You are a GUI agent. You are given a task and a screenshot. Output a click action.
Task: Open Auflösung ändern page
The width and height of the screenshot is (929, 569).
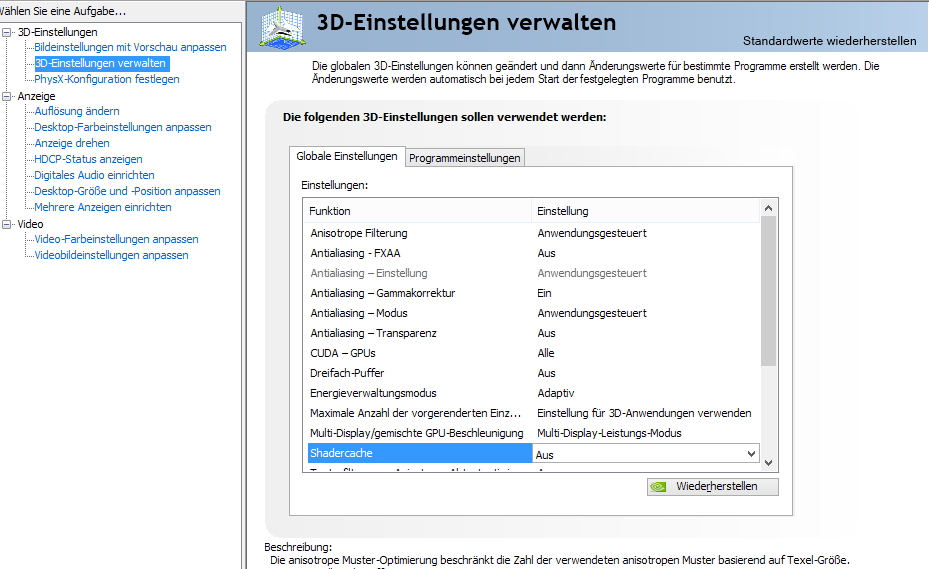77,111
